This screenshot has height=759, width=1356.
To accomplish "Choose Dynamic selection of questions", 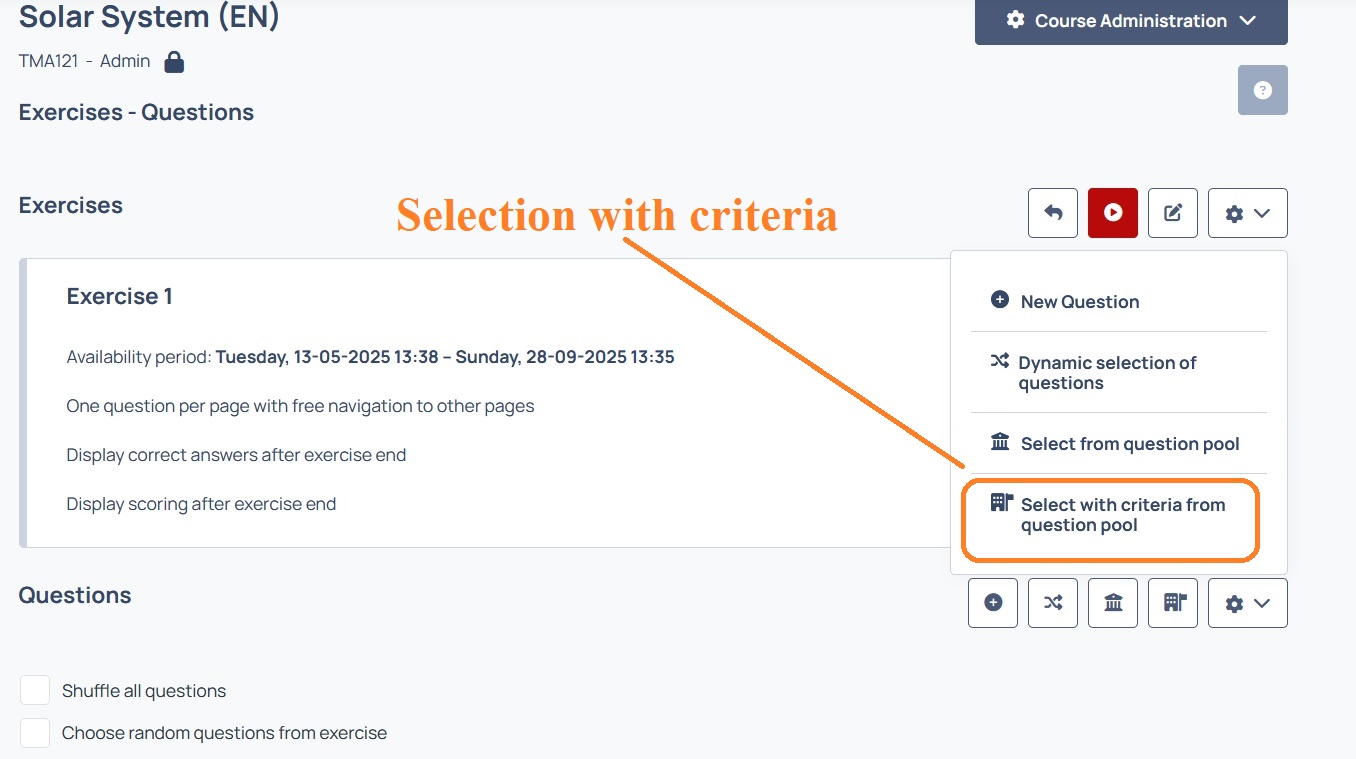I will pyautogui.click(x=1118, y=372).
